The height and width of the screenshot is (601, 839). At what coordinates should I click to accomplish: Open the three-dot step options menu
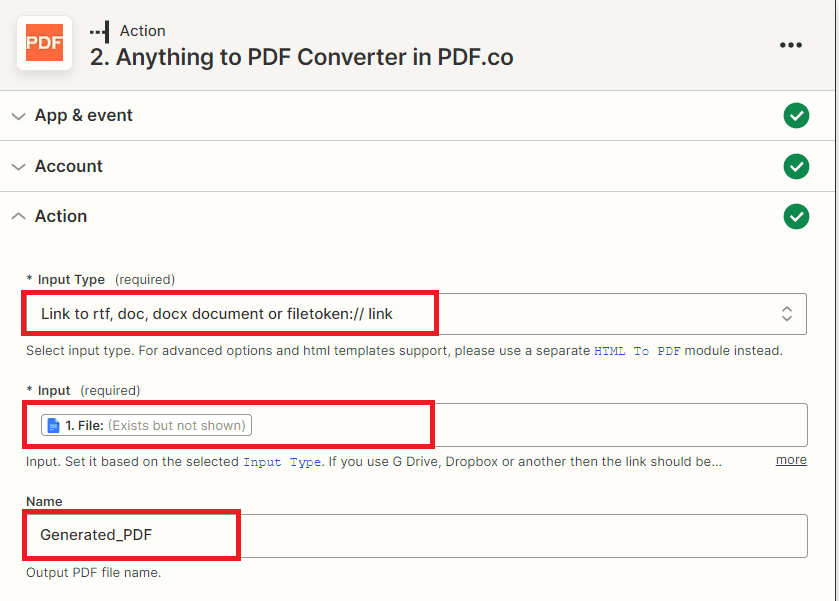pos(791,45)
